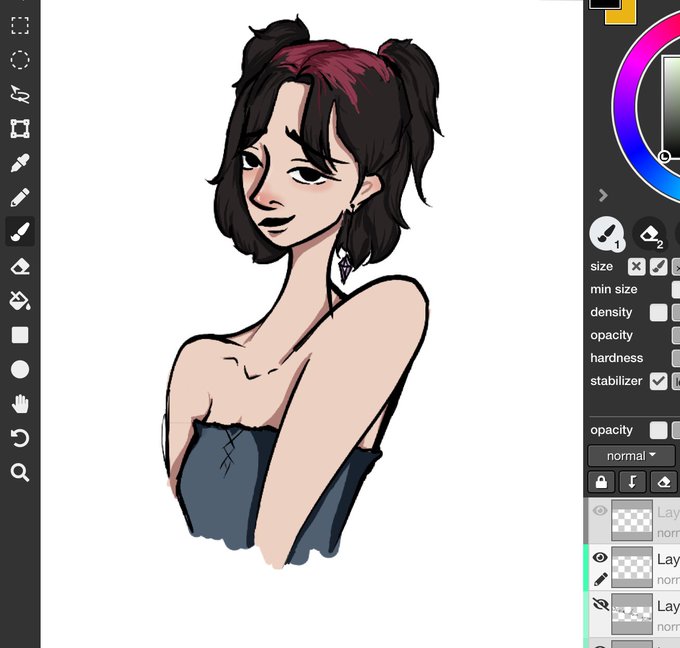
Task: Select the filled ellipse shape tool
Action: (20, 370)
